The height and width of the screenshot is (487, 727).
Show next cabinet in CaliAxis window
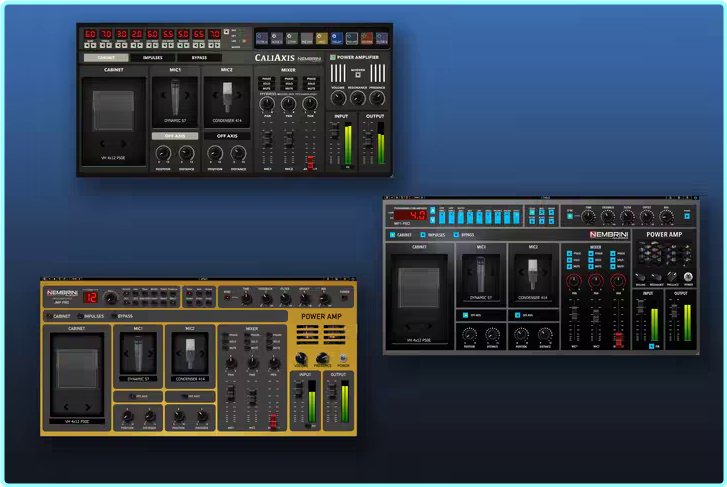click(x=124, y=144)
